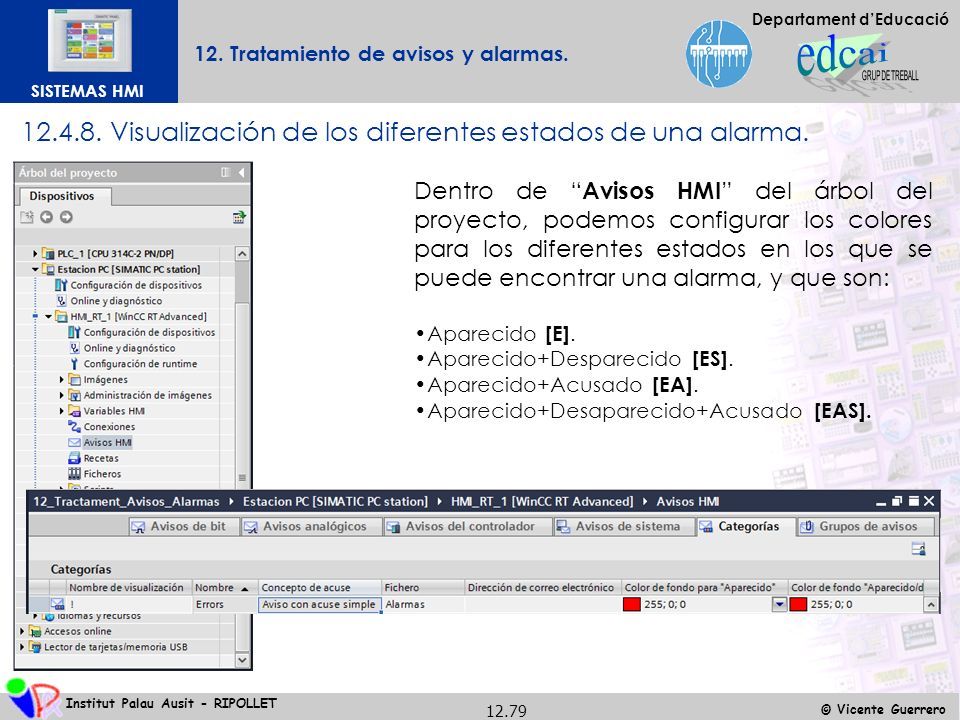Click red swatch in Aparecido/d color column
960x720 pixels.
[798, 604]
